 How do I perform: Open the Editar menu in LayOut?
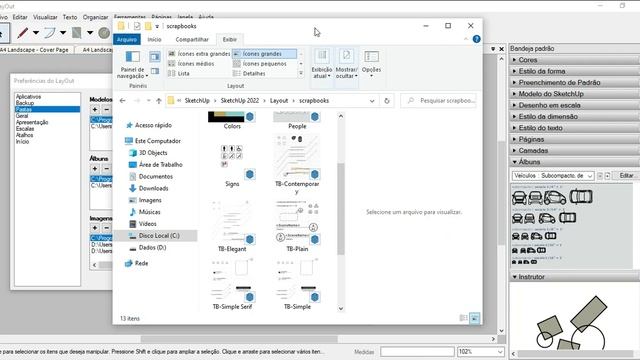tap(20, 17)
